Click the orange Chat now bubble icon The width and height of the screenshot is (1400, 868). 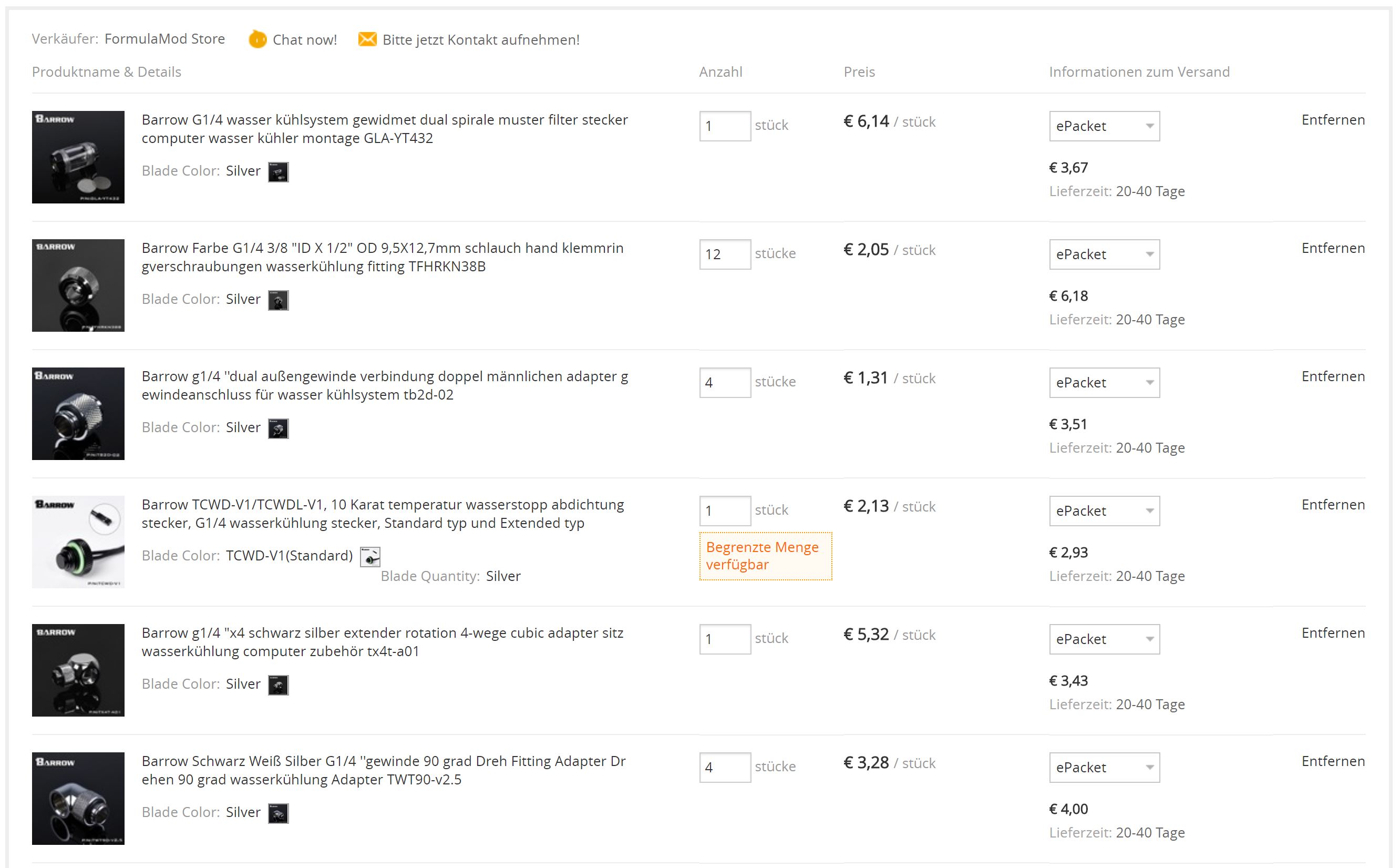pos(257,39)
